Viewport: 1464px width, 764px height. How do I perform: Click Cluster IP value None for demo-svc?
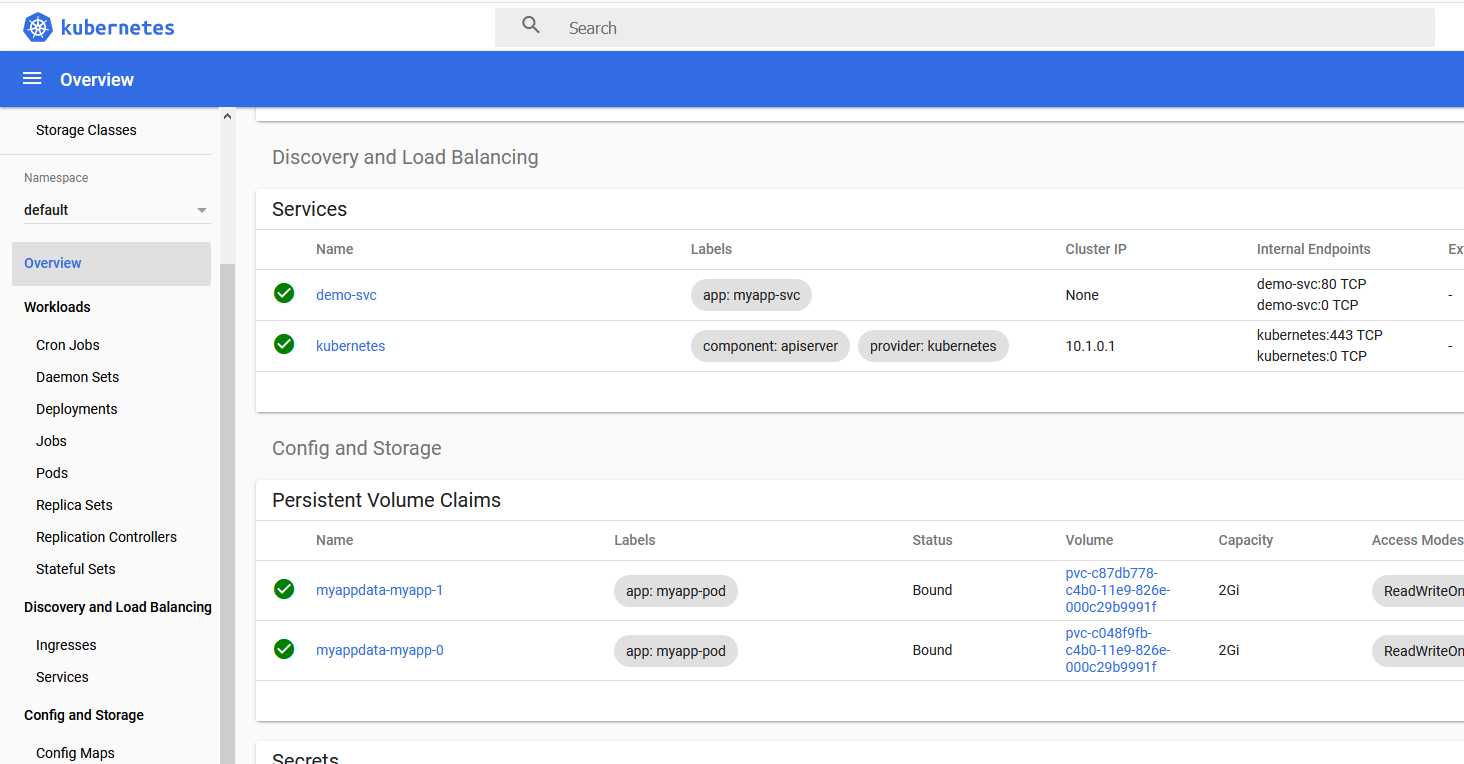pyautogui.click(x=1082, y=295)
